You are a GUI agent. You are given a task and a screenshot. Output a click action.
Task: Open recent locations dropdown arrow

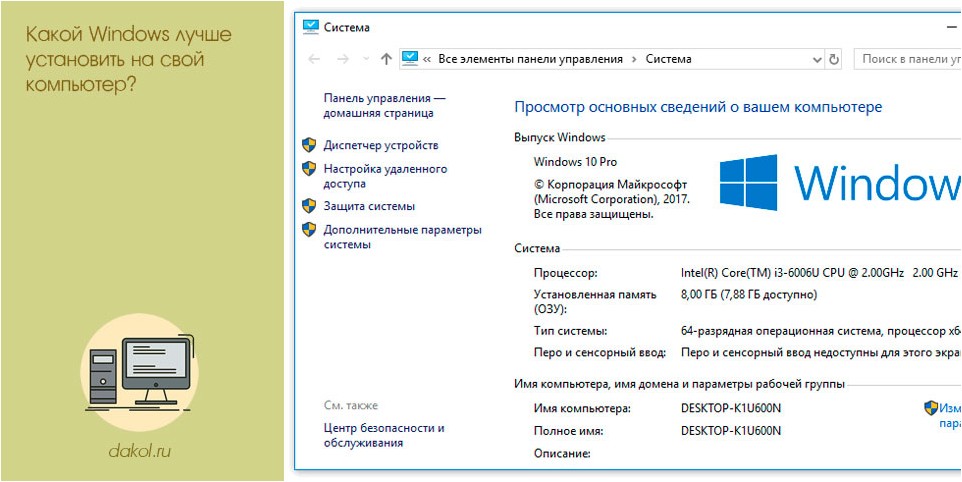point(366,59)
